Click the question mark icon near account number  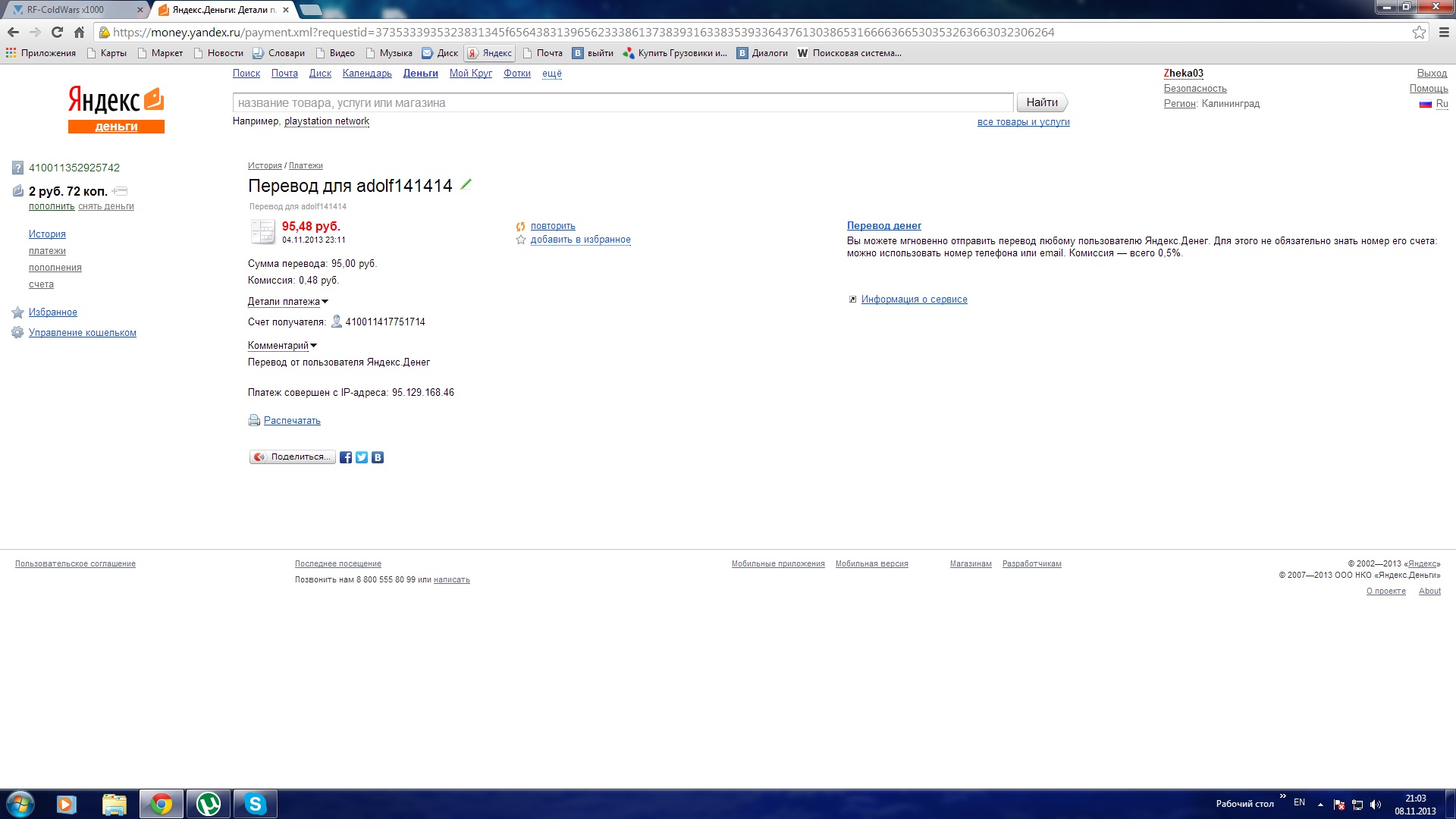(17, 168)
